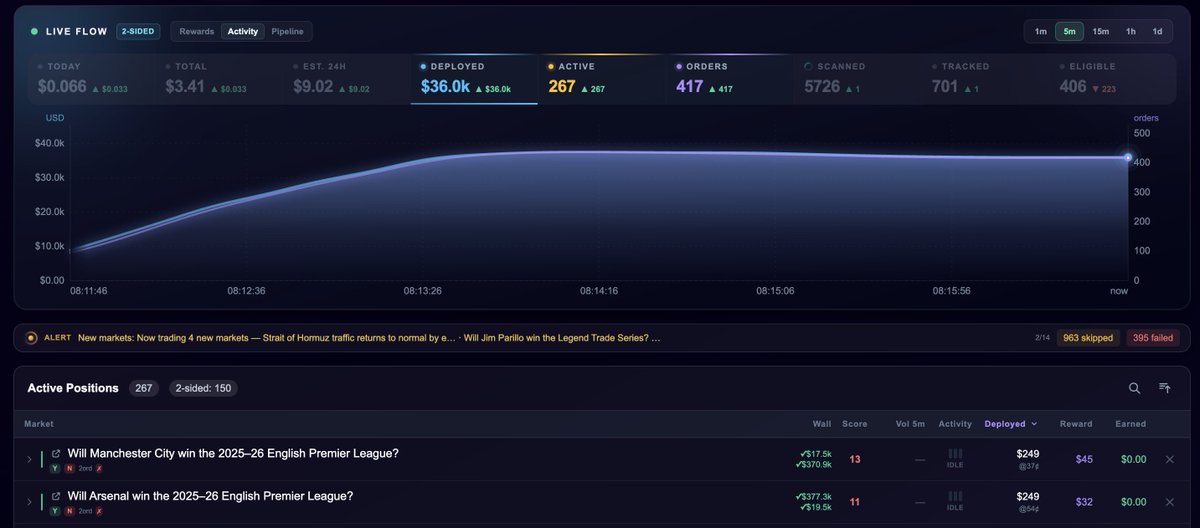Select the DEPLOYED metric card
The width and height of the screenshot is (1200, 528).
(474, 79)
